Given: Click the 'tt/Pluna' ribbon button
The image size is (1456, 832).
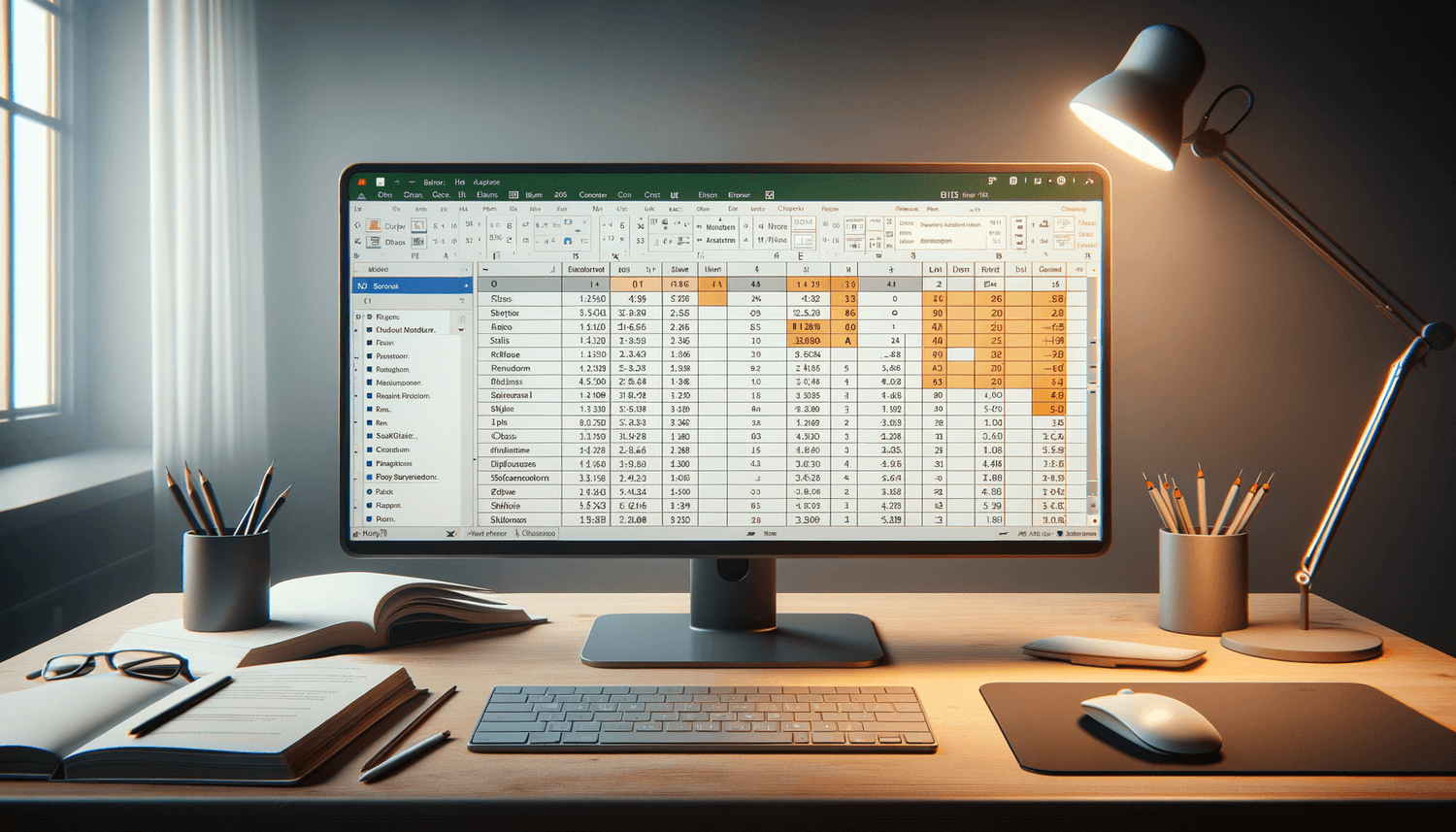Looking at the screenshot, I should pyautogui.click(x=773, y=241).
